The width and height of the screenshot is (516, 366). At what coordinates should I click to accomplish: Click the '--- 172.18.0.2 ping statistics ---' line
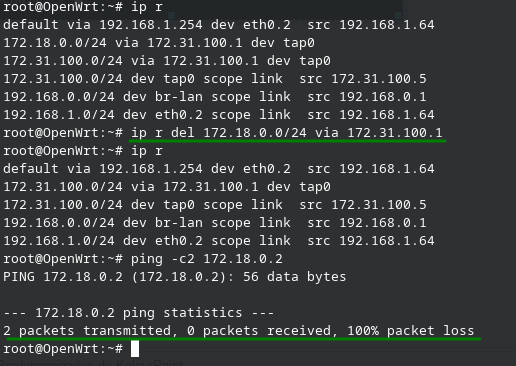point(139,313)
